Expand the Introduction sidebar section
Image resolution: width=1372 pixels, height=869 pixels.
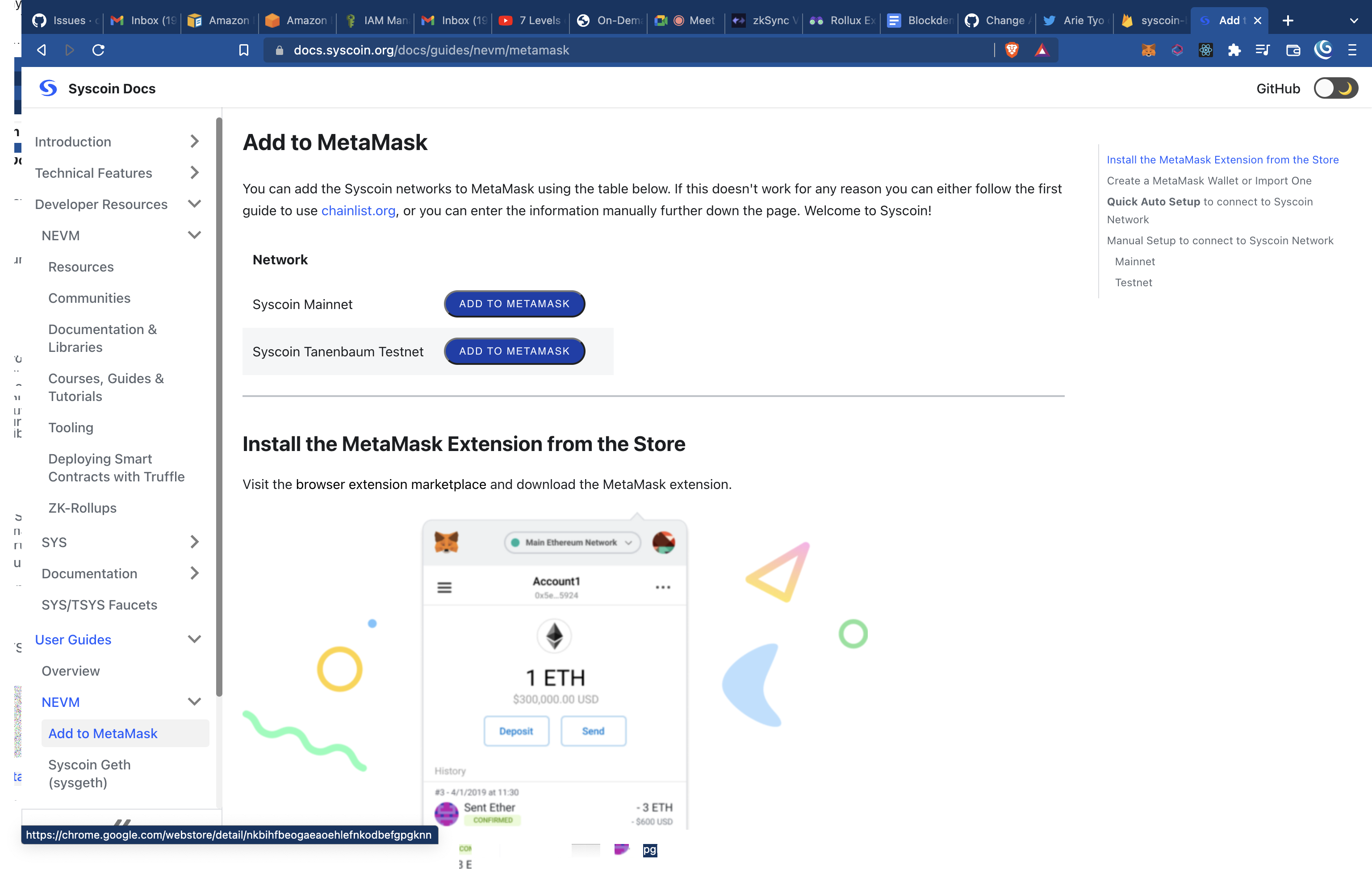pyautogui.click(x=194, y=141)
